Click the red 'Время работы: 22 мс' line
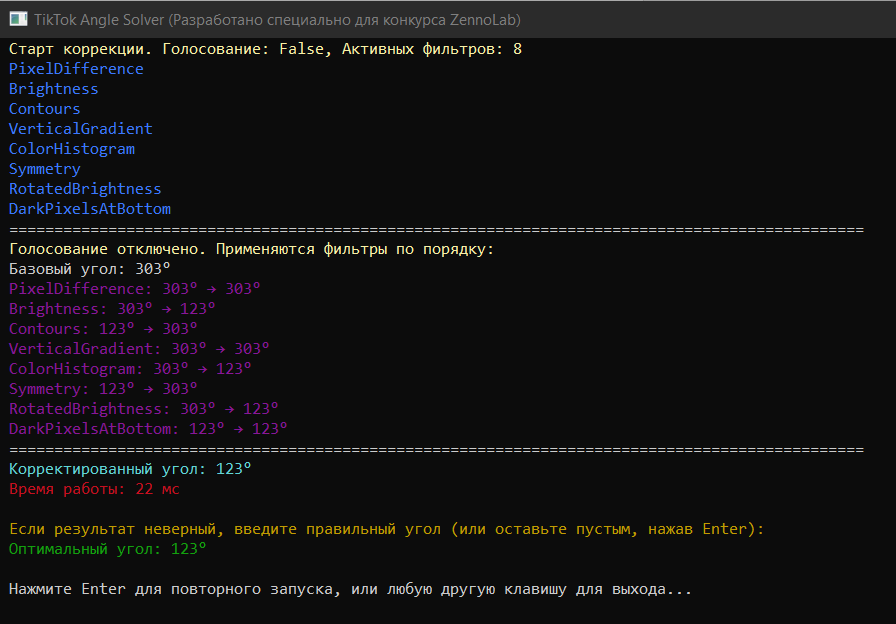Image resolution: width=896 pixels, height=624 pixels. [x=94, y=489]
